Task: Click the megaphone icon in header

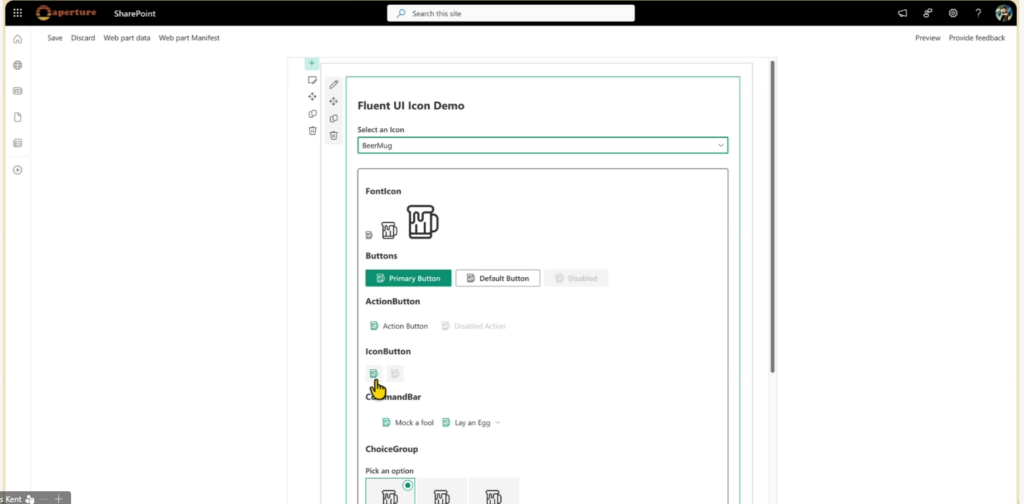Action: pyautogui.click(x=902, y=13)
